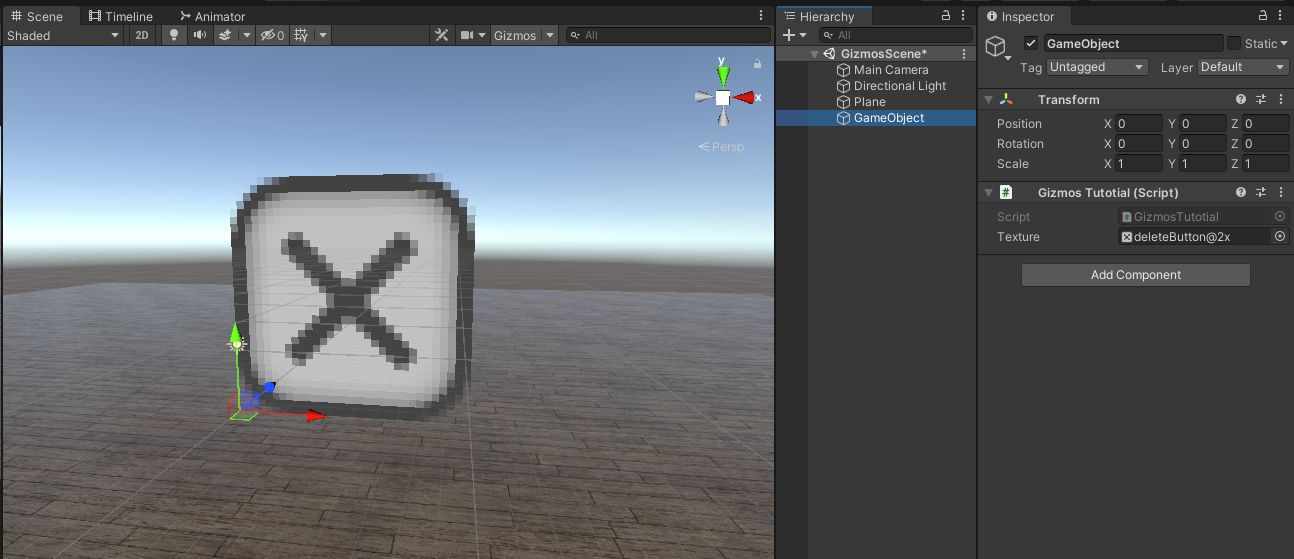
Task: Toggle skybox and effects layers icon
Action: pyautogui.click(x=225, y=35)
